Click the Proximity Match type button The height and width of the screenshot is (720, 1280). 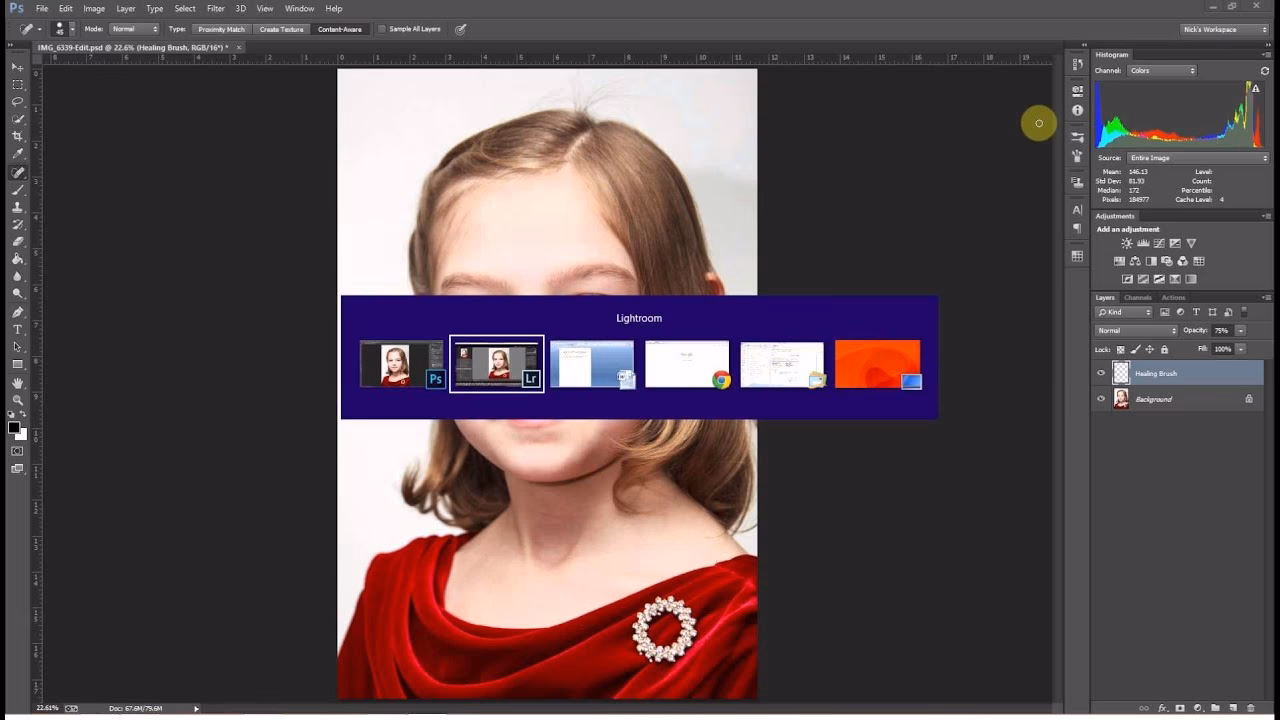220,29
